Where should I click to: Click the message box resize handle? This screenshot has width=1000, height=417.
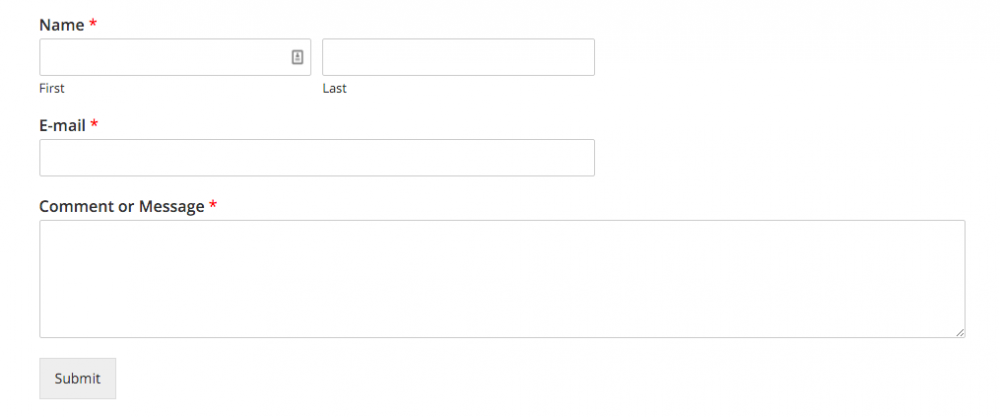coord(960,332)
